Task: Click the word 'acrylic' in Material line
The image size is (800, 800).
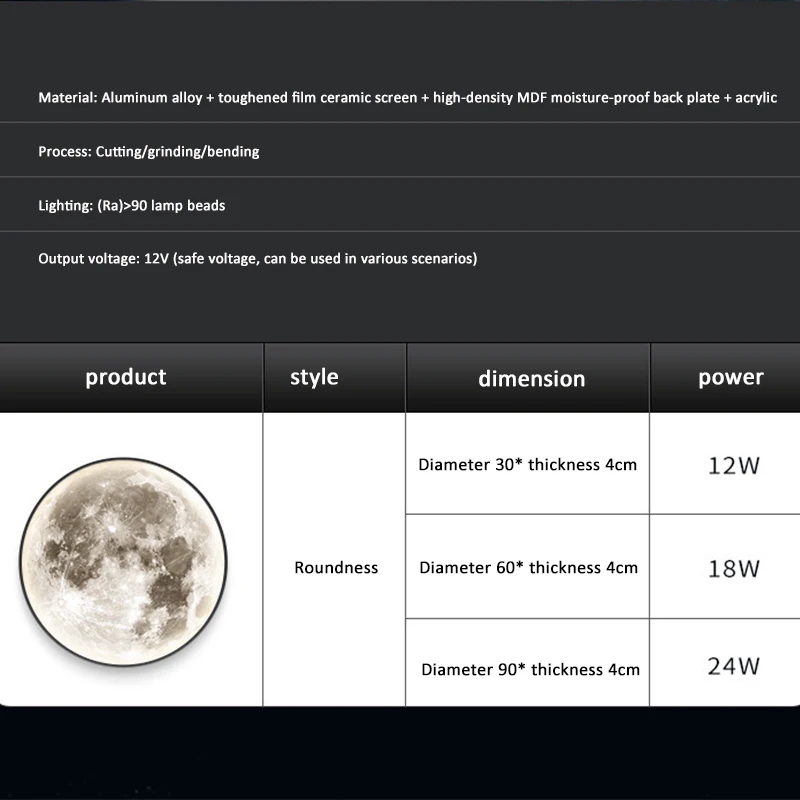Action: (756, 97)
